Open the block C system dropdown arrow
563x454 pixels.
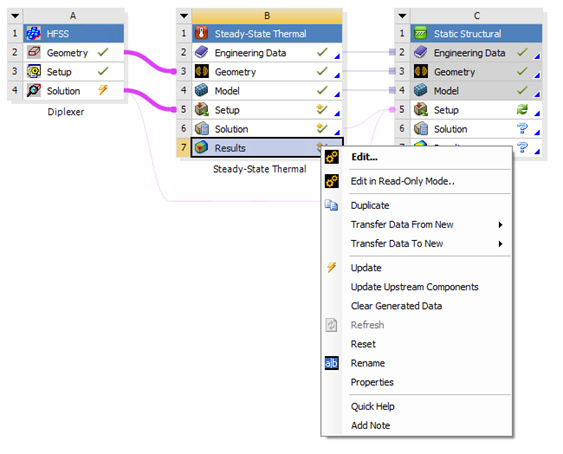(x=403, y=16)
